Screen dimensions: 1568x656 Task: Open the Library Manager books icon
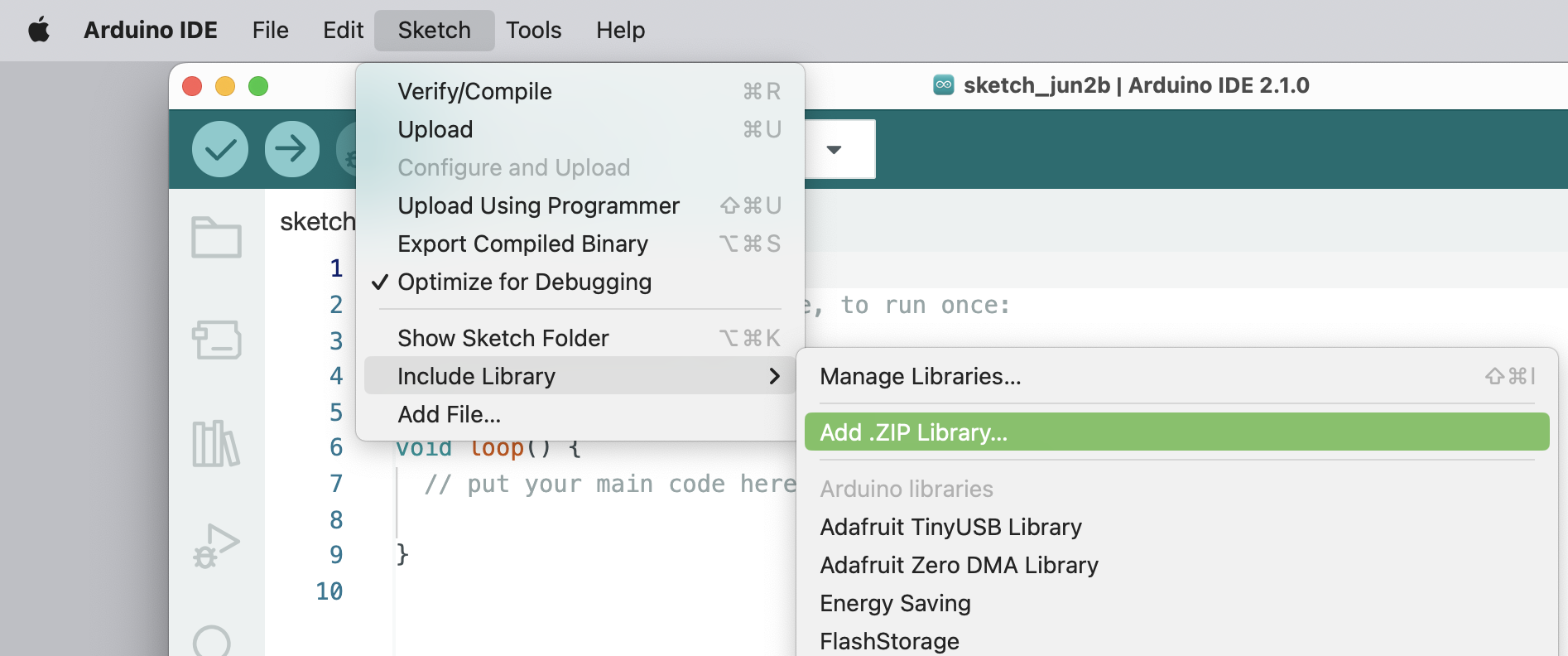[x=216, y=443]
